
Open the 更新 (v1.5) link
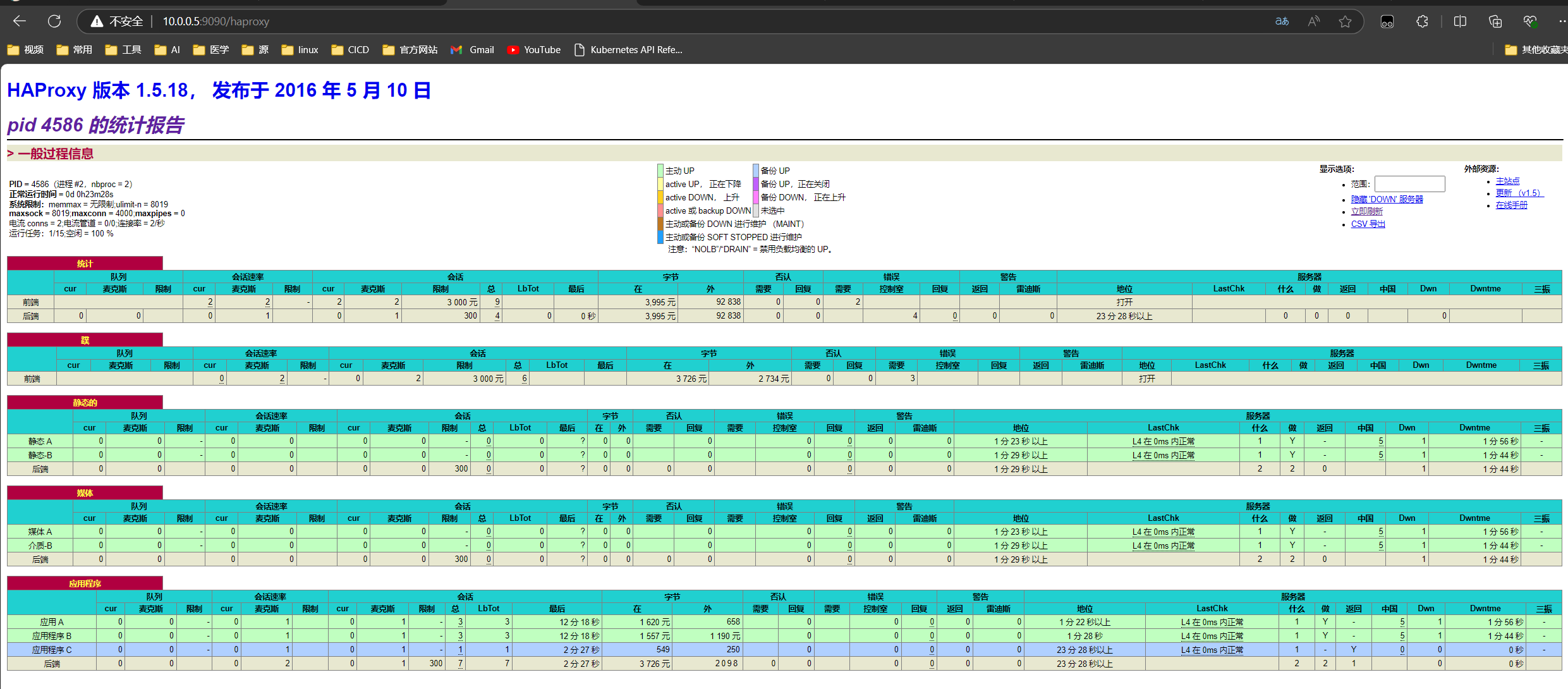[x=1519, y=193]
